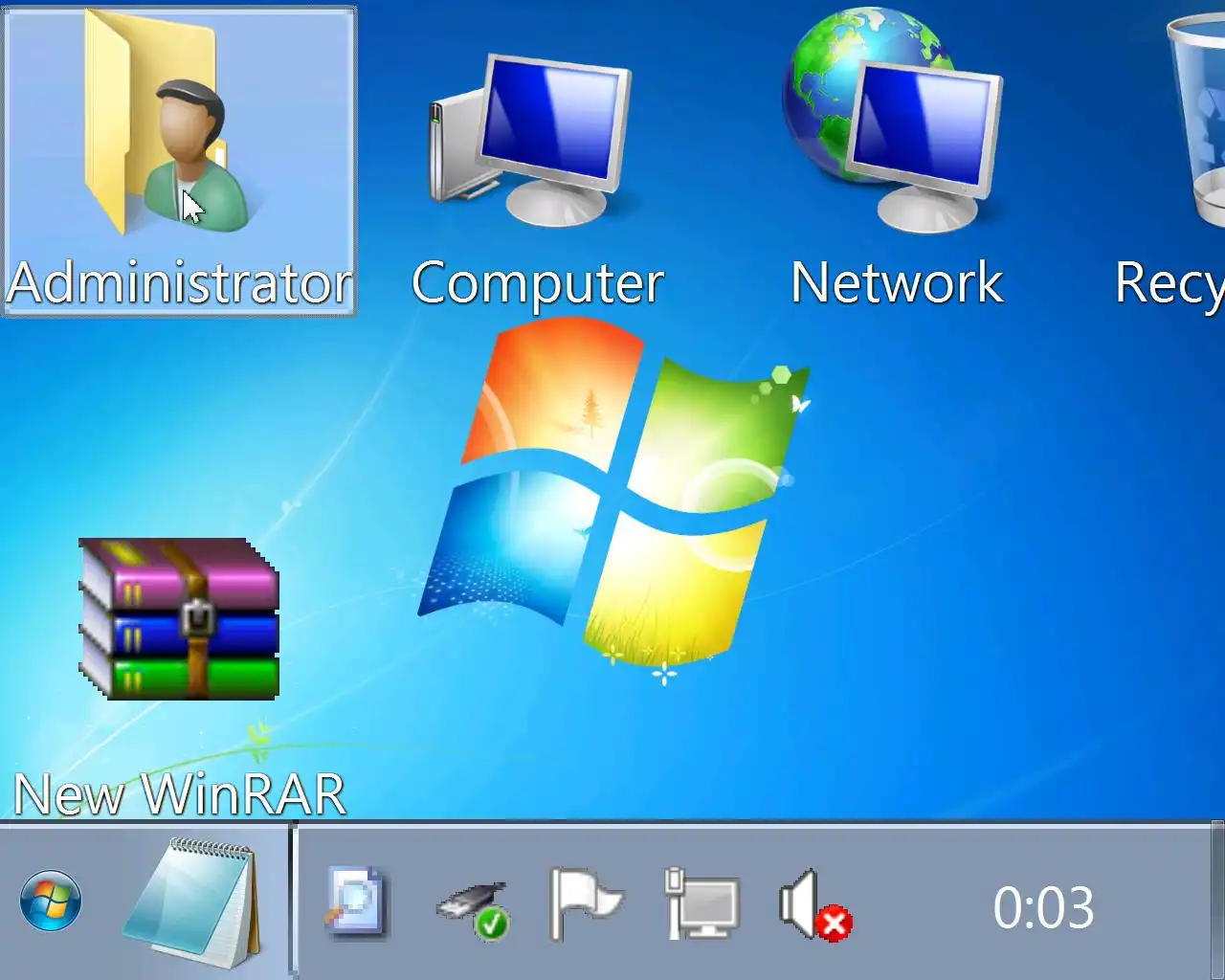1225x980 pixels.
Task: Click the magnifier document tray icon
Action: coord(355,902)
